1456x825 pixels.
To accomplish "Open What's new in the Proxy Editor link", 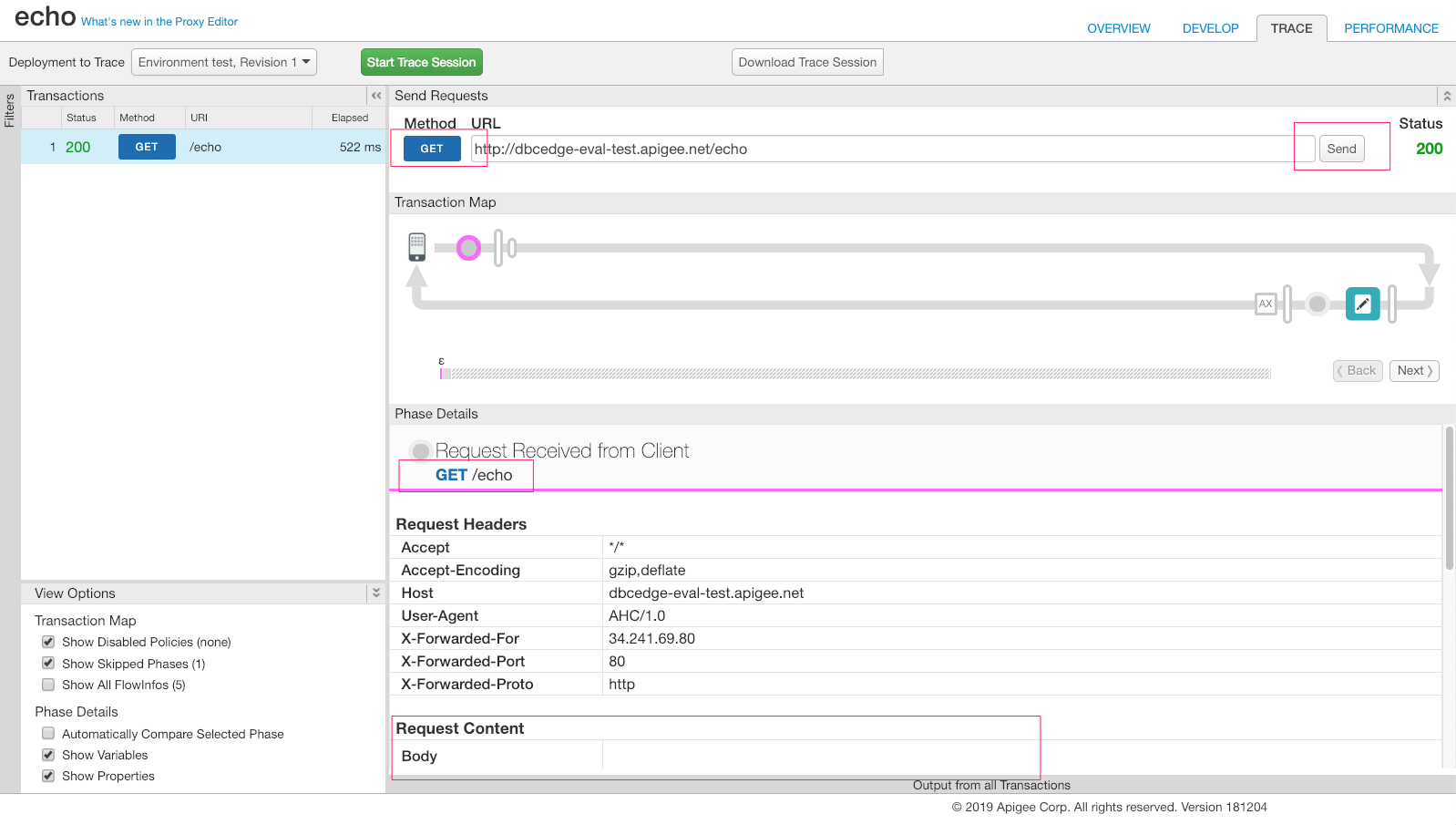I will click(x=159, y=22).
